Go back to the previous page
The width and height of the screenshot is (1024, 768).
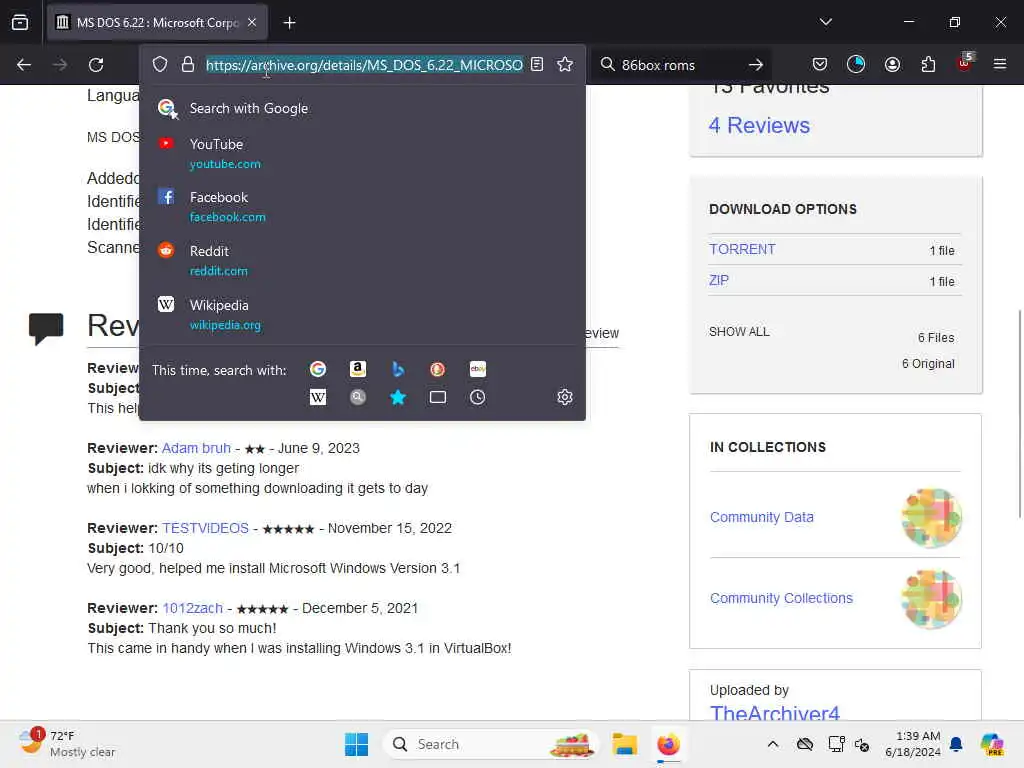pyautogui.click(x=24, y=65)
